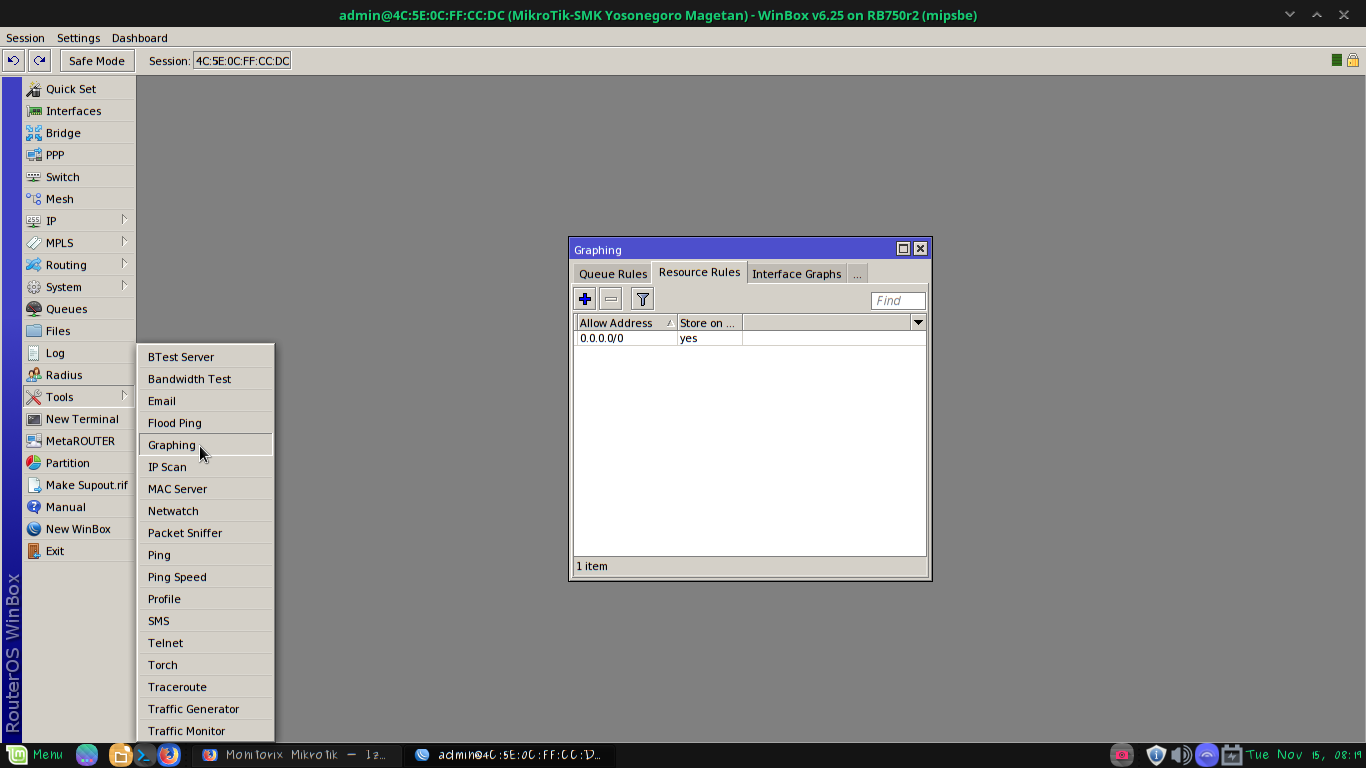Open the Queues section

click(79, 309)
